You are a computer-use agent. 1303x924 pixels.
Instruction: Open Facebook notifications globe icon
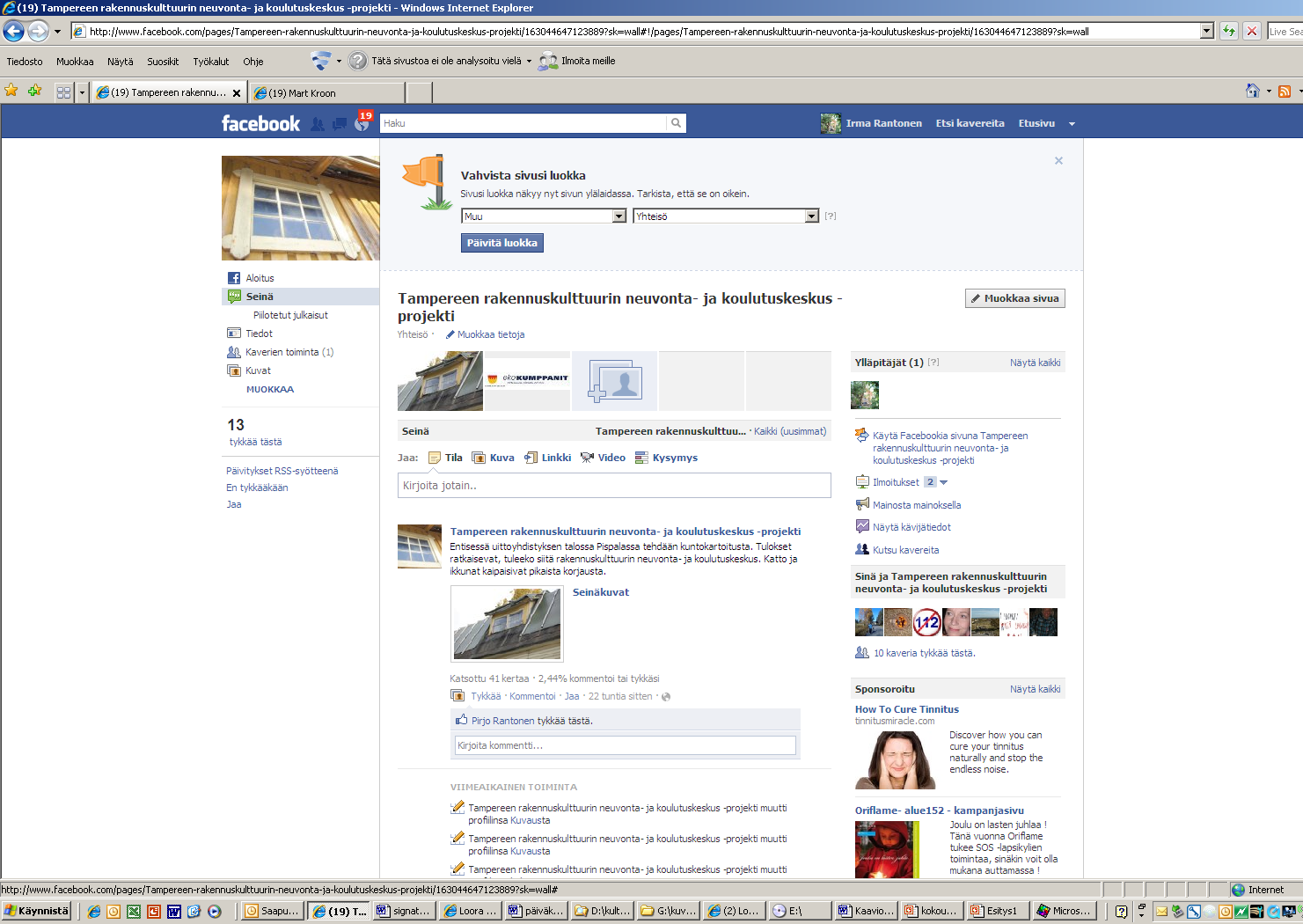click(x=362, y=124)
